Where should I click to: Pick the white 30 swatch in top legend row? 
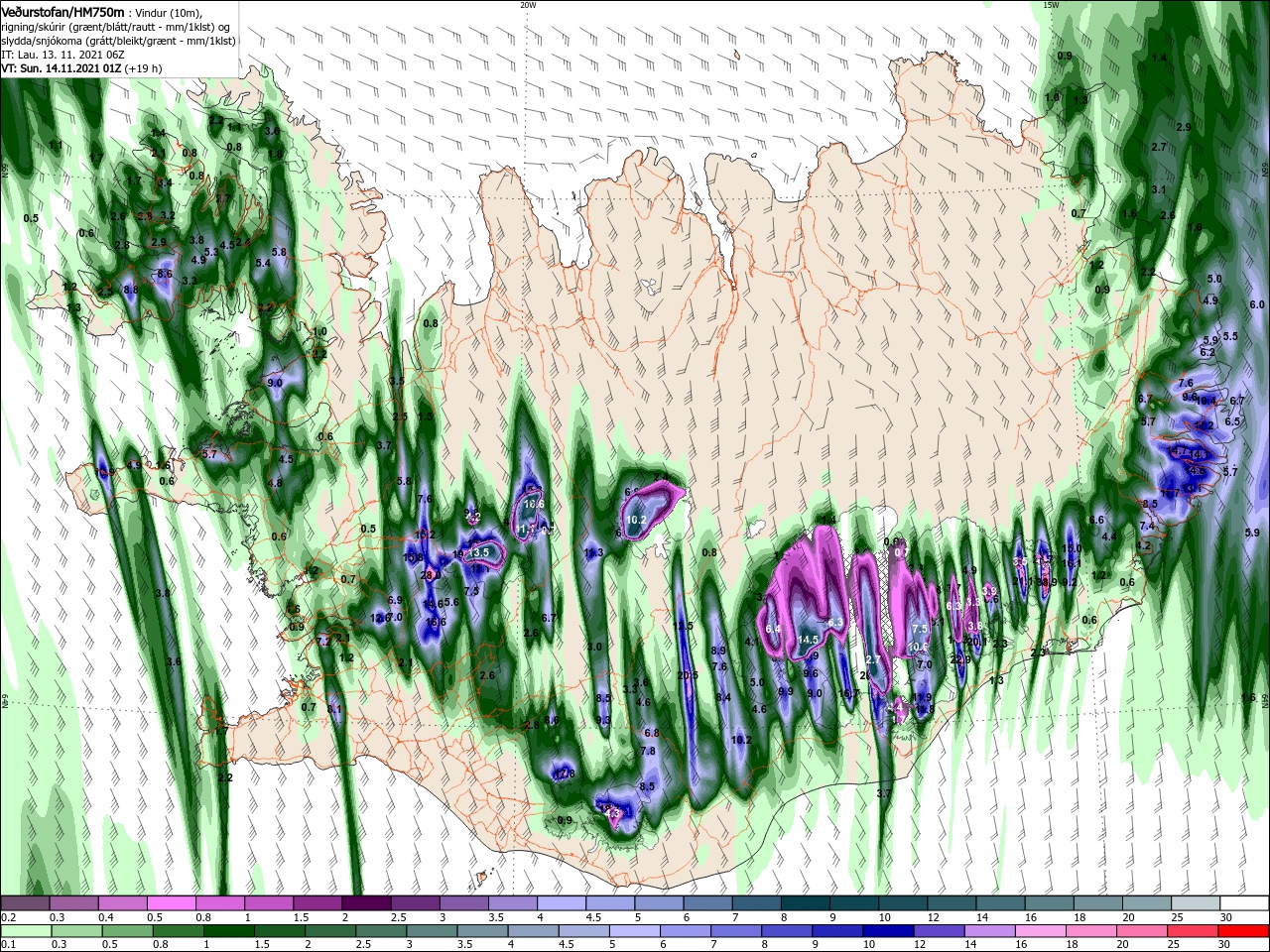pos(1245,903)
